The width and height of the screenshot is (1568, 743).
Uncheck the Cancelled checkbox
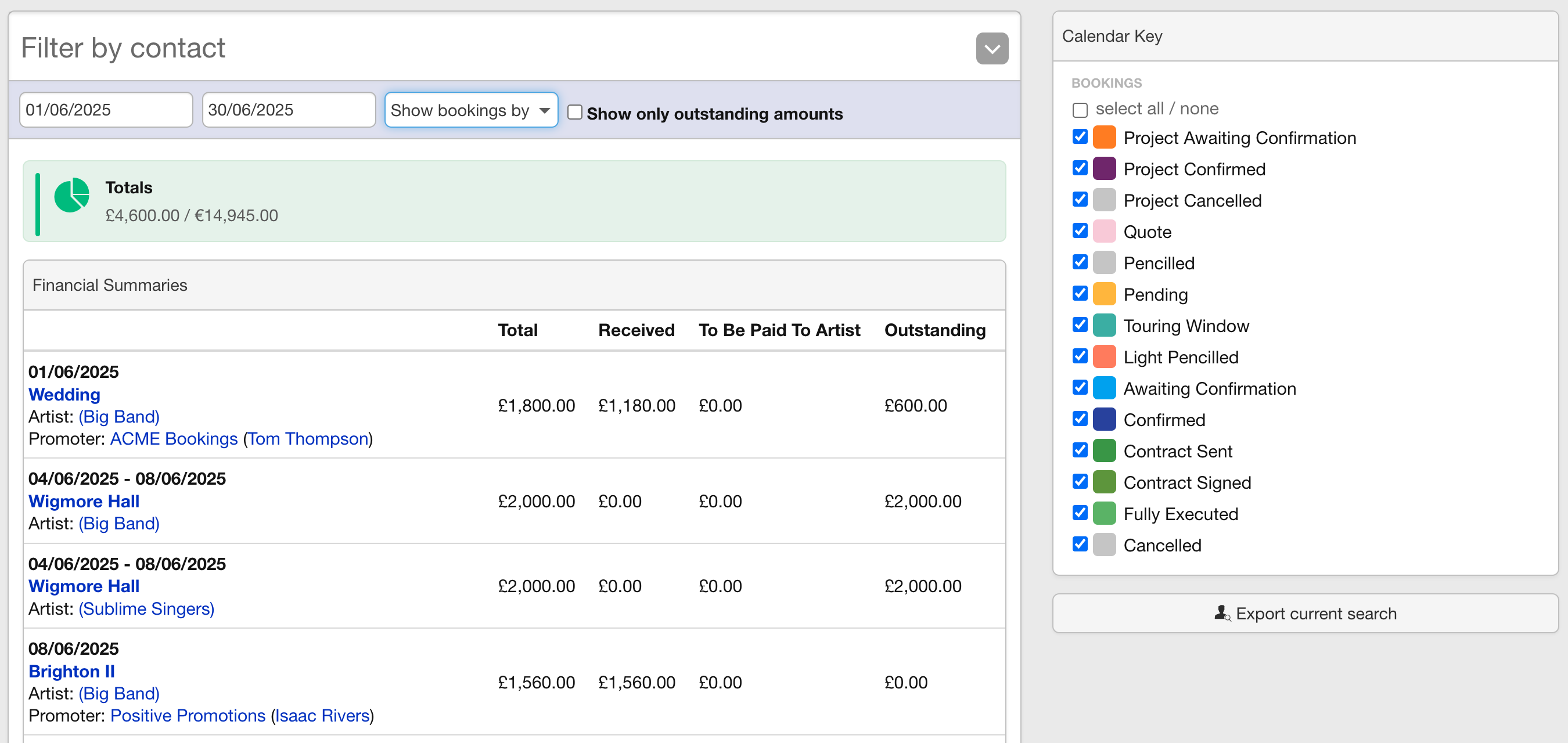1080,544
